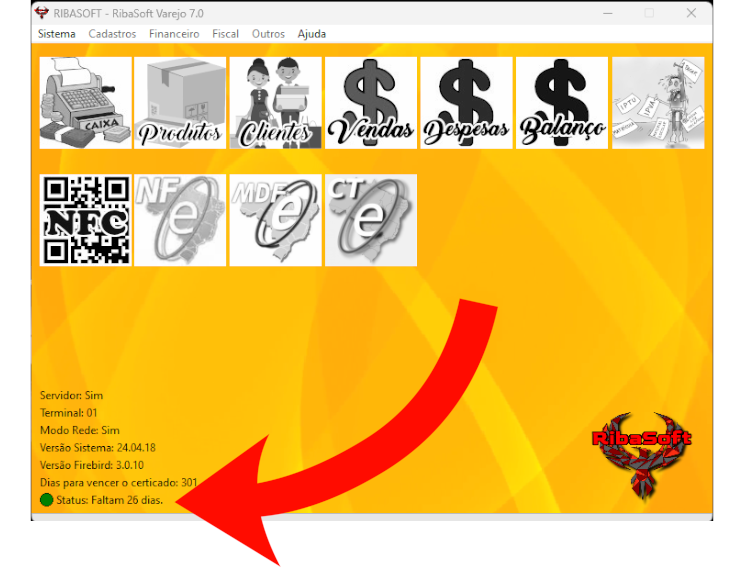Open the Ajuda menu

coord(312,34)
